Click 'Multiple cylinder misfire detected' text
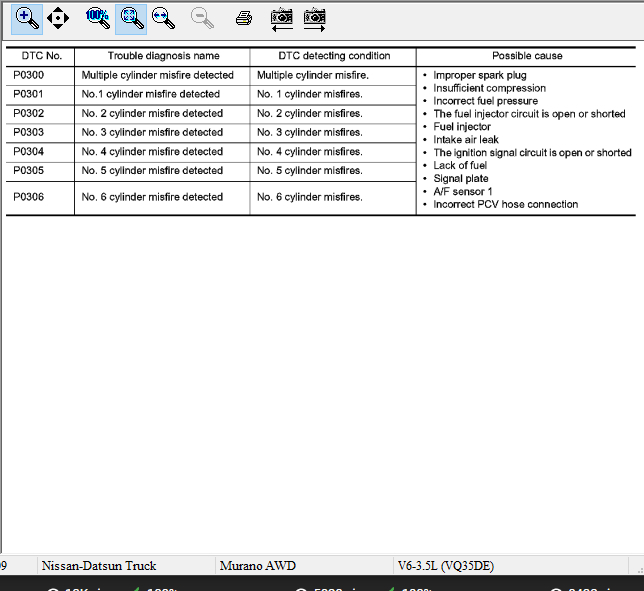This screenshot has height=591, width=644. click(x=157, y=75)
